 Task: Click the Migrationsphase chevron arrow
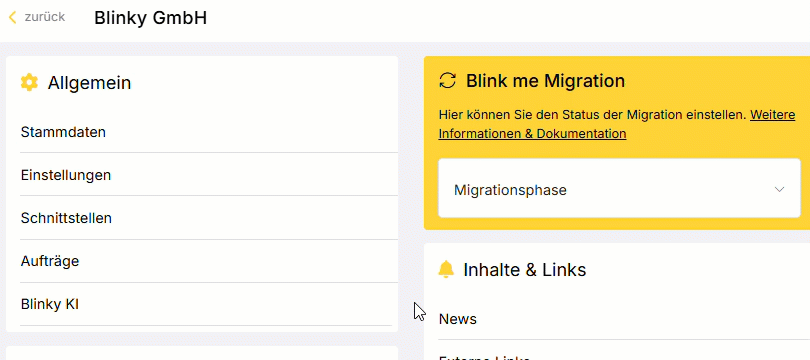780,190
